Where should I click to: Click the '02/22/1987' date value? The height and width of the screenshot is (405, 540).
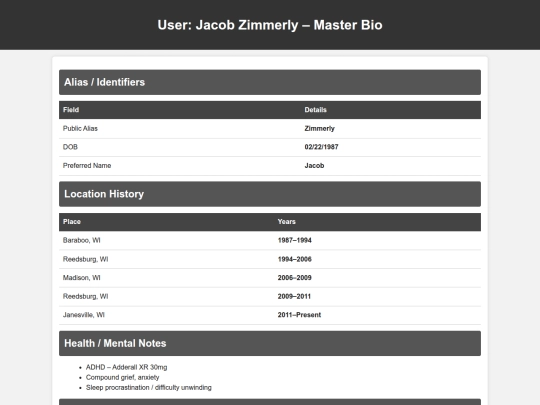click(321, 147)
